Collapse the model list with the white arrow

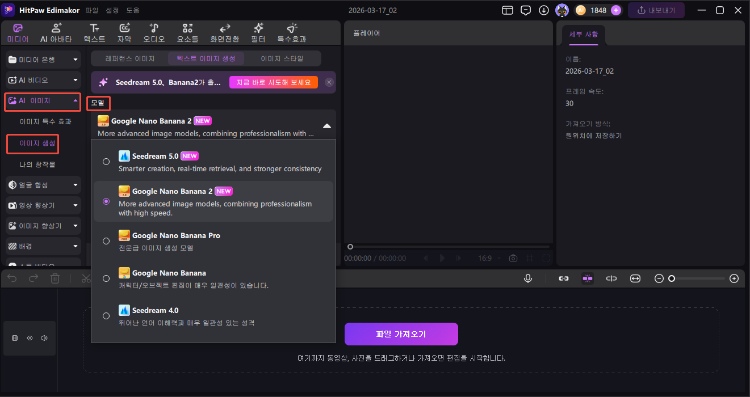coord(327,126)
